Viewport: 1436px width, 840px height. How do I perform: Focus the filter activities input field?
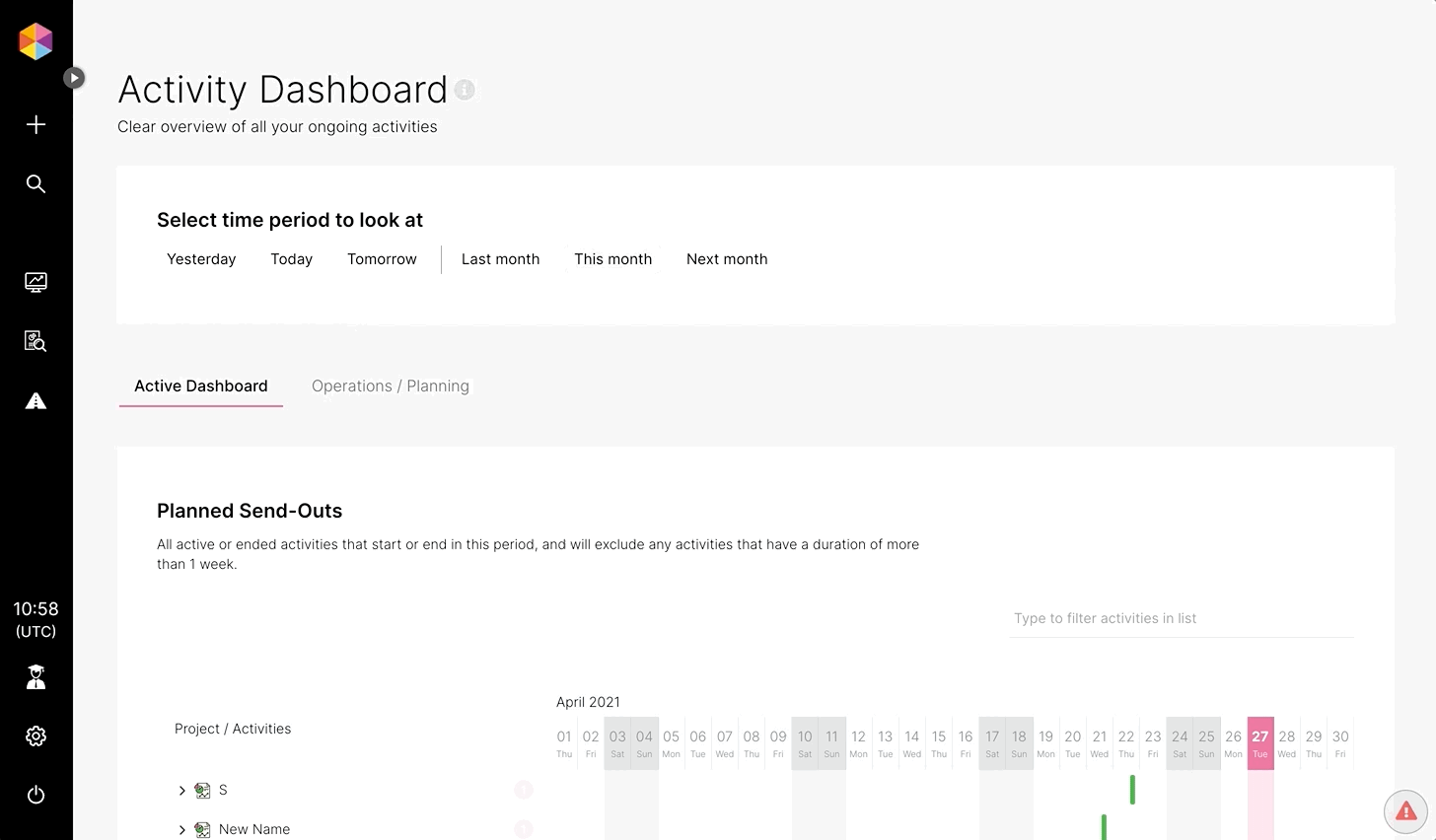click(1181, 618)
